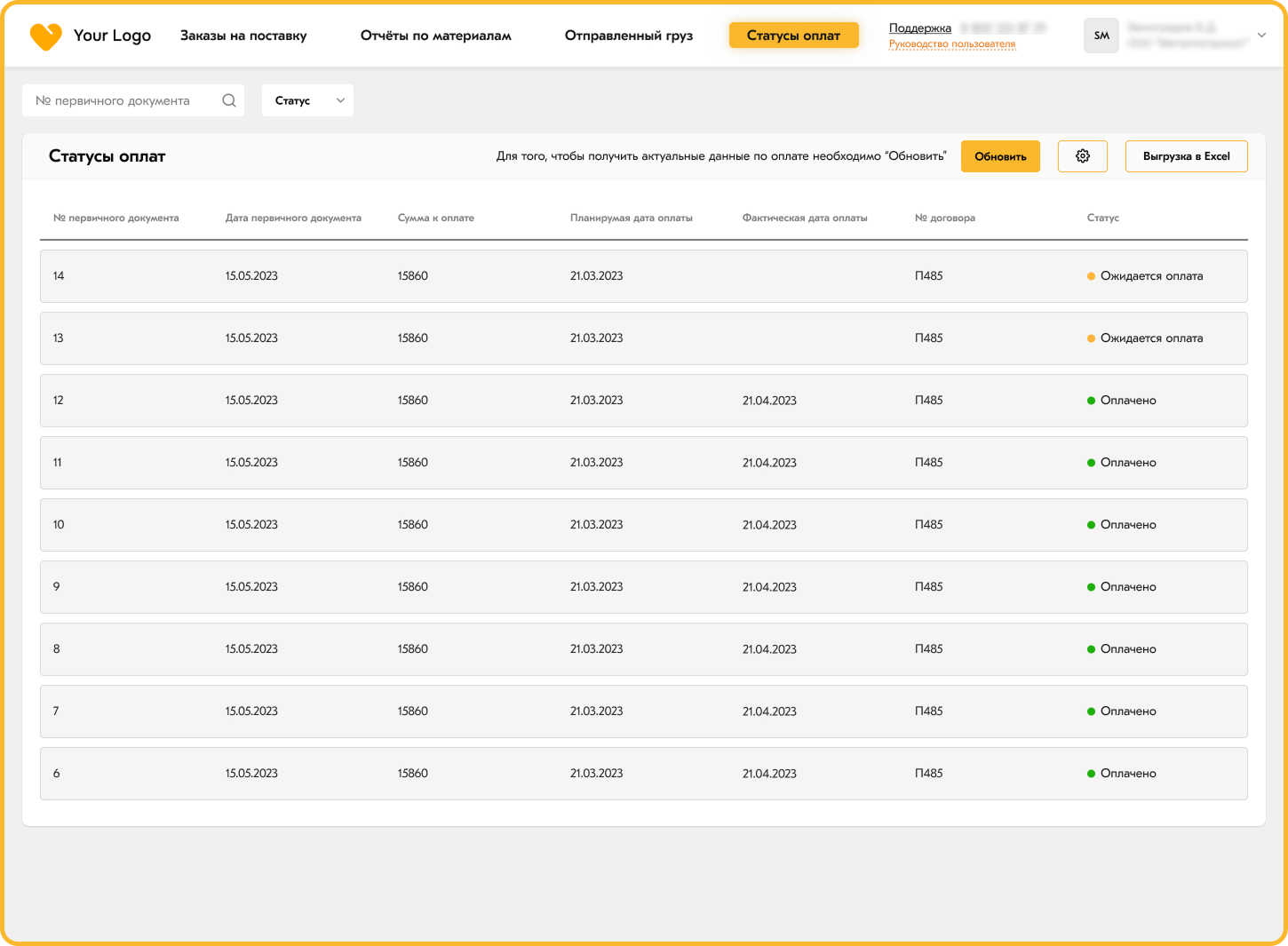Select document number 6 cell

(57, 774)
